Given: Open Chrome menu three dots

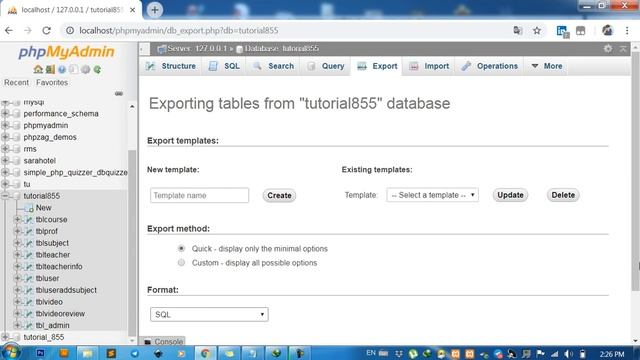Looking at the screenshot, I should [x=627, y=31].
